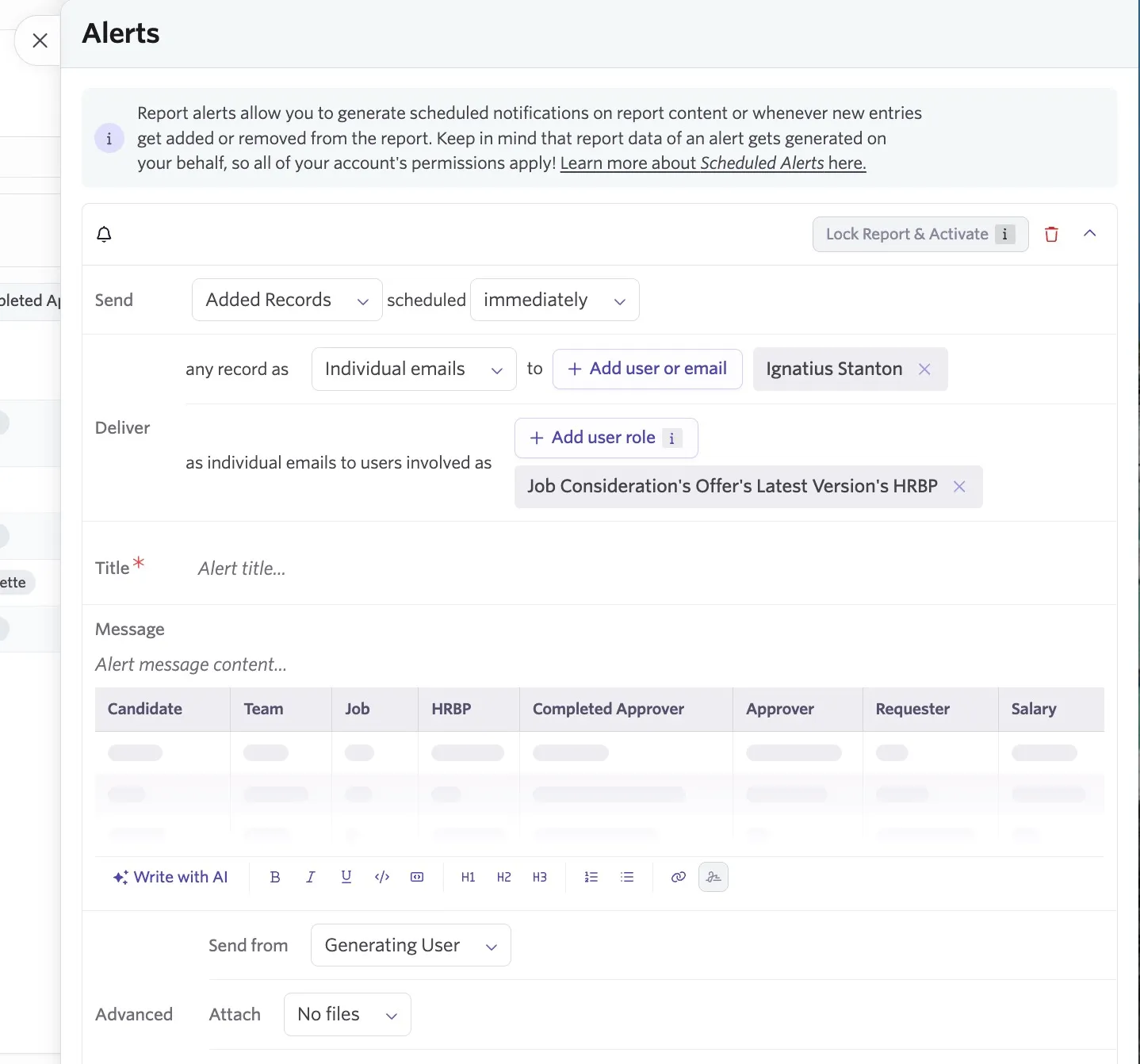This screenshot has height=1064, width=1140.
Task: Click the Job column header
Action: click(375, 709)
